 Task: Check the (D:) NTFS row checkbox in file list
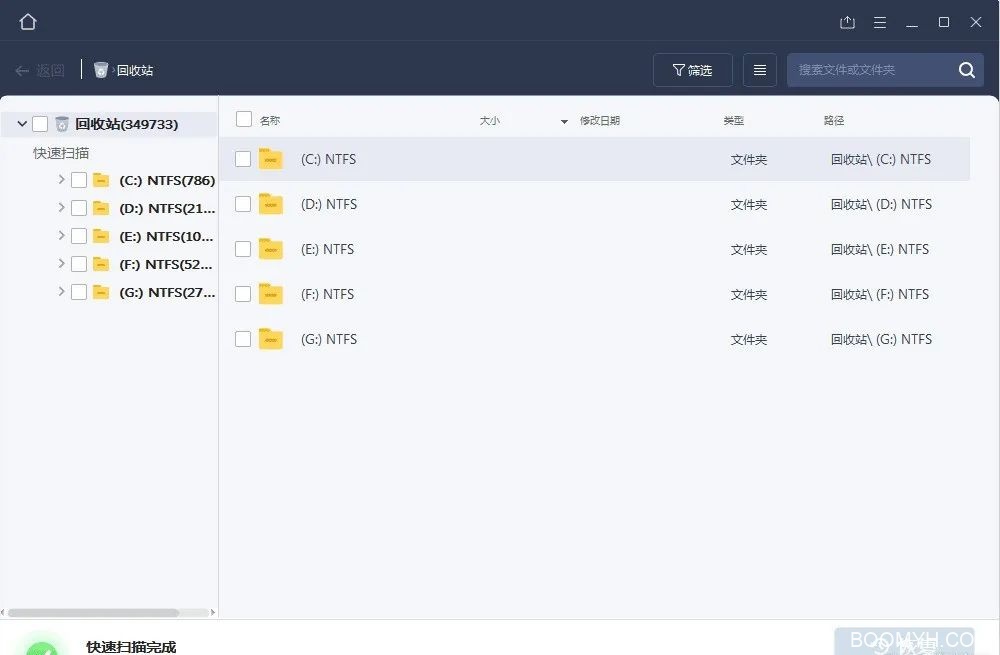[243, 204]
